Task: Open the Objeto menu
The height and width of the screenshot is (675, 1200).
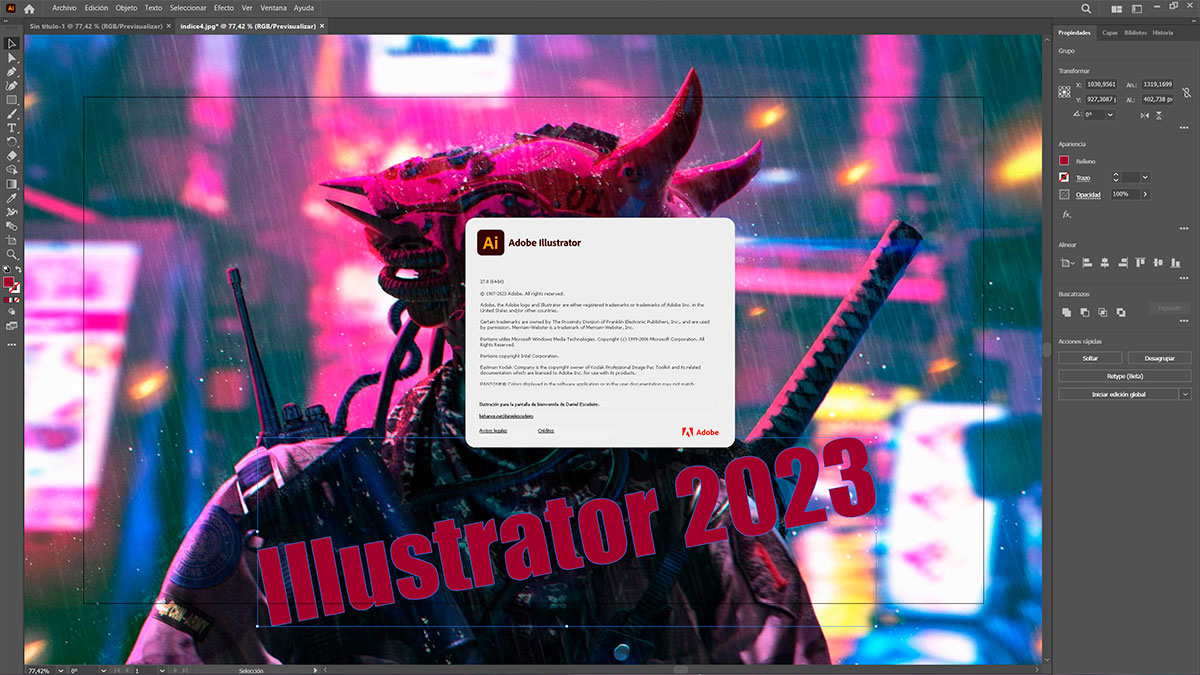Action: (x=126, y=8)
